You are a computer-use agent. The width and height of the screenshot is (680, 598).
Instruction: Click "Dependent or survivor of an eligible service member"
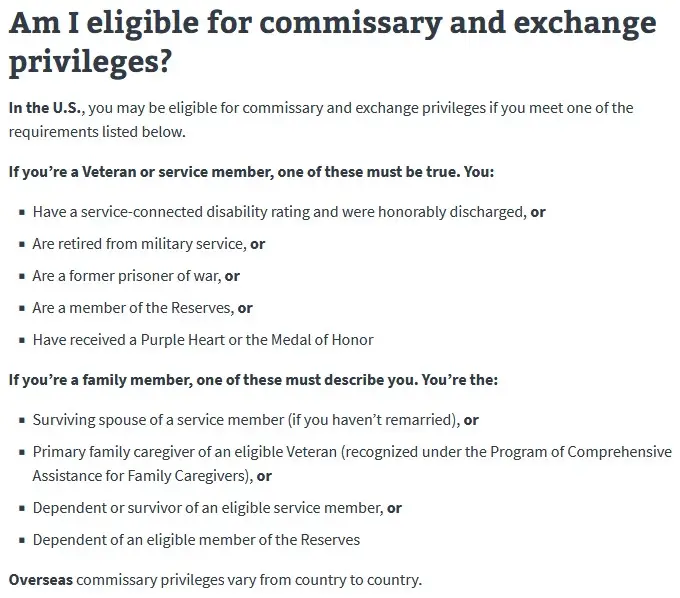click(207, 508)
